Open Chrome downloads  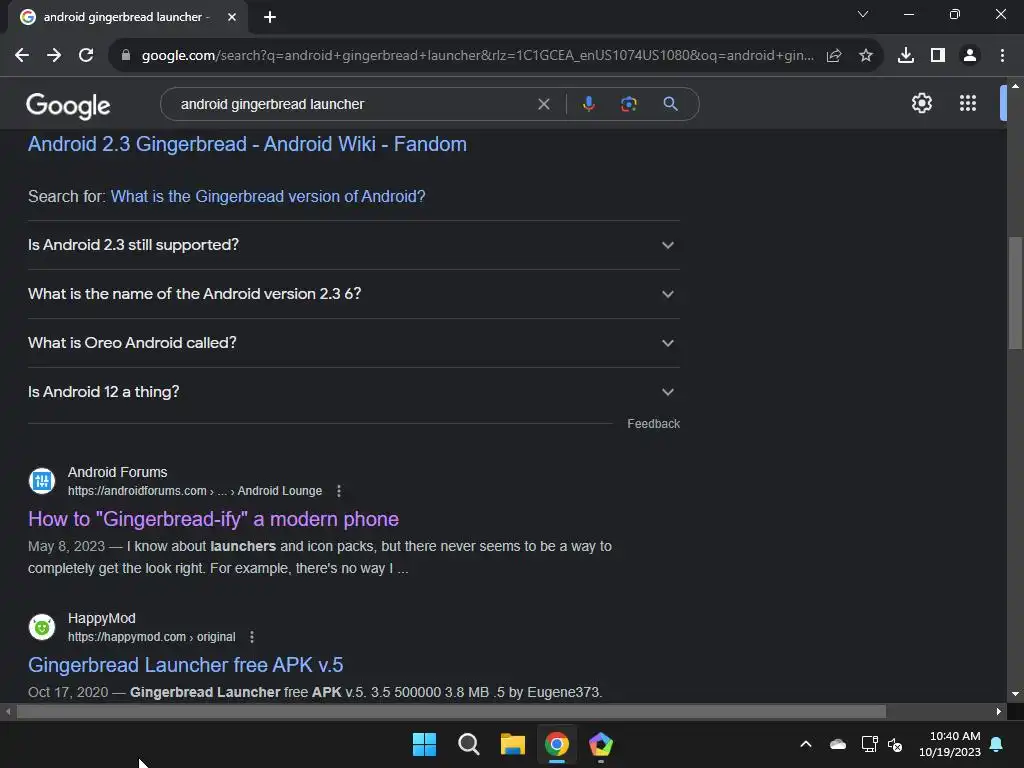[906, 56]
